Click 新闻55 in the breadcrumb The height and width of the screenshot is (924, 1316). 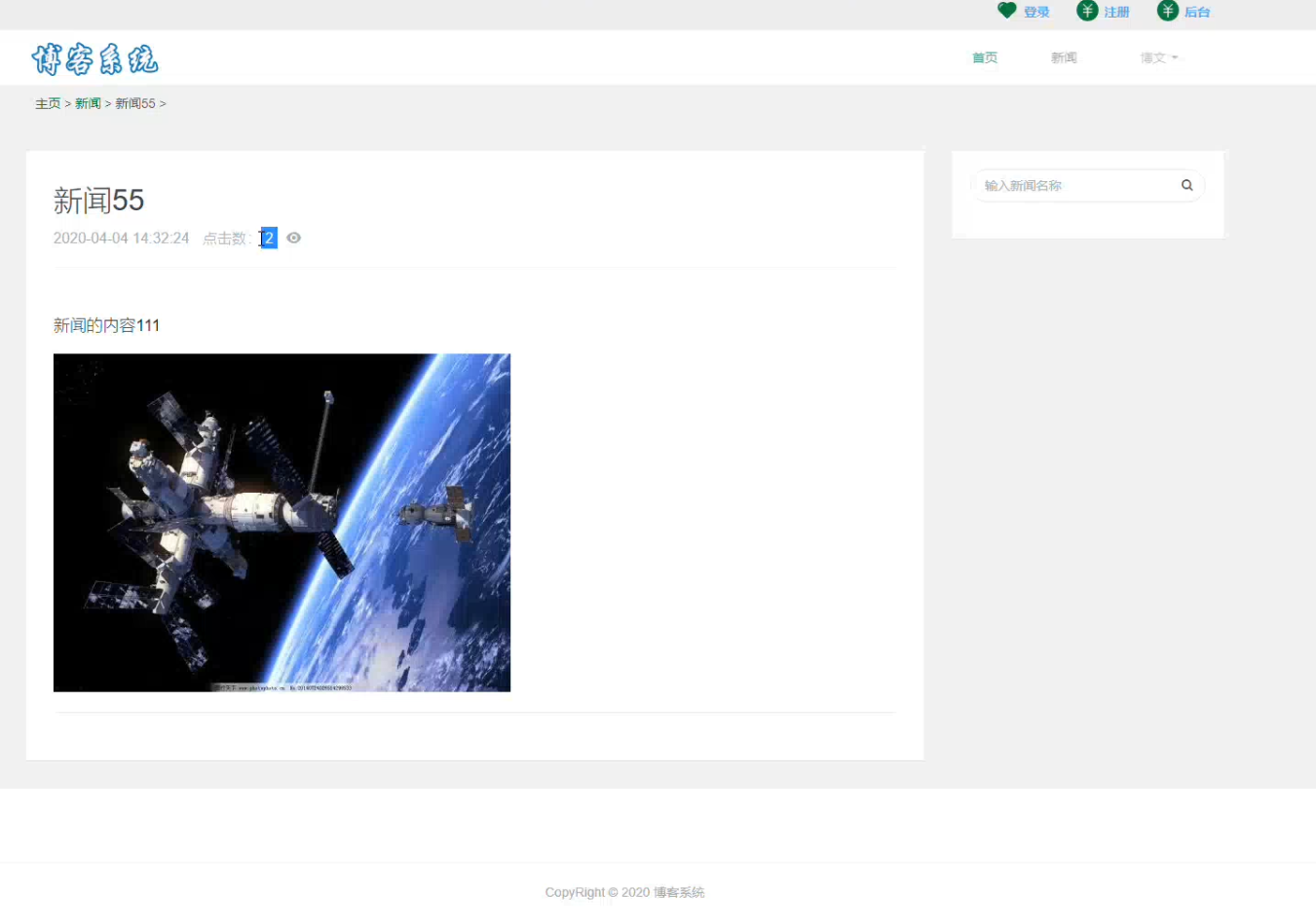pyautogui.click(x=135, y=103)
